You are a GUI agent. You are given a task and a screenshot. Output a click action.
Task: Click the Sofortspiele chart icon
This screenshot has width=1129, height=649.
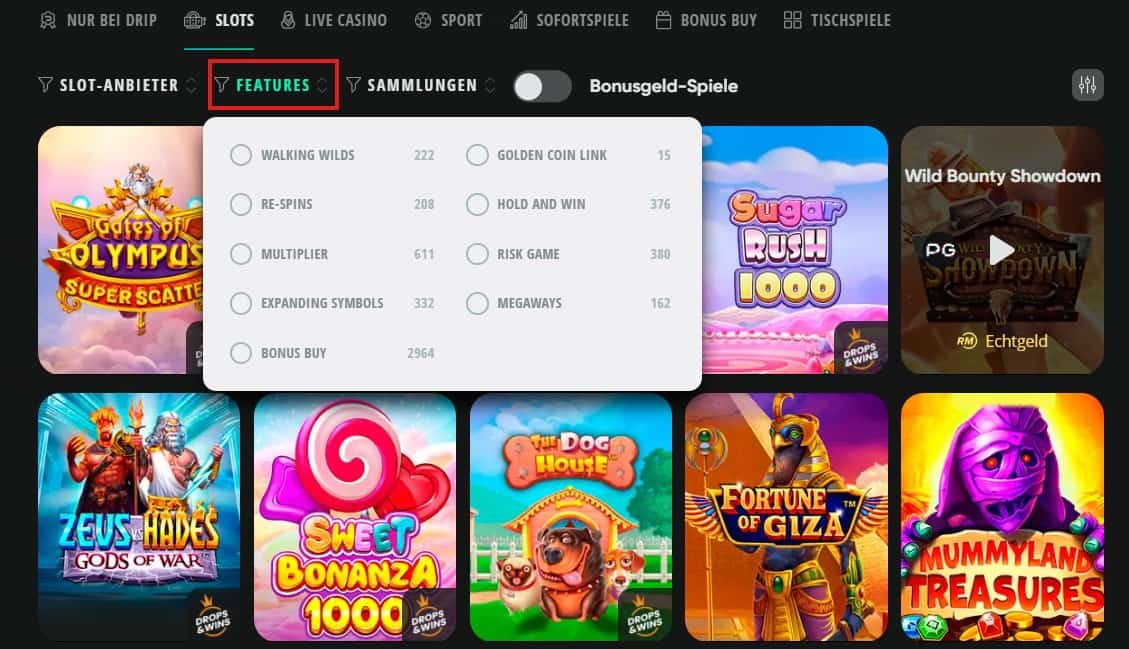[518, 20]
